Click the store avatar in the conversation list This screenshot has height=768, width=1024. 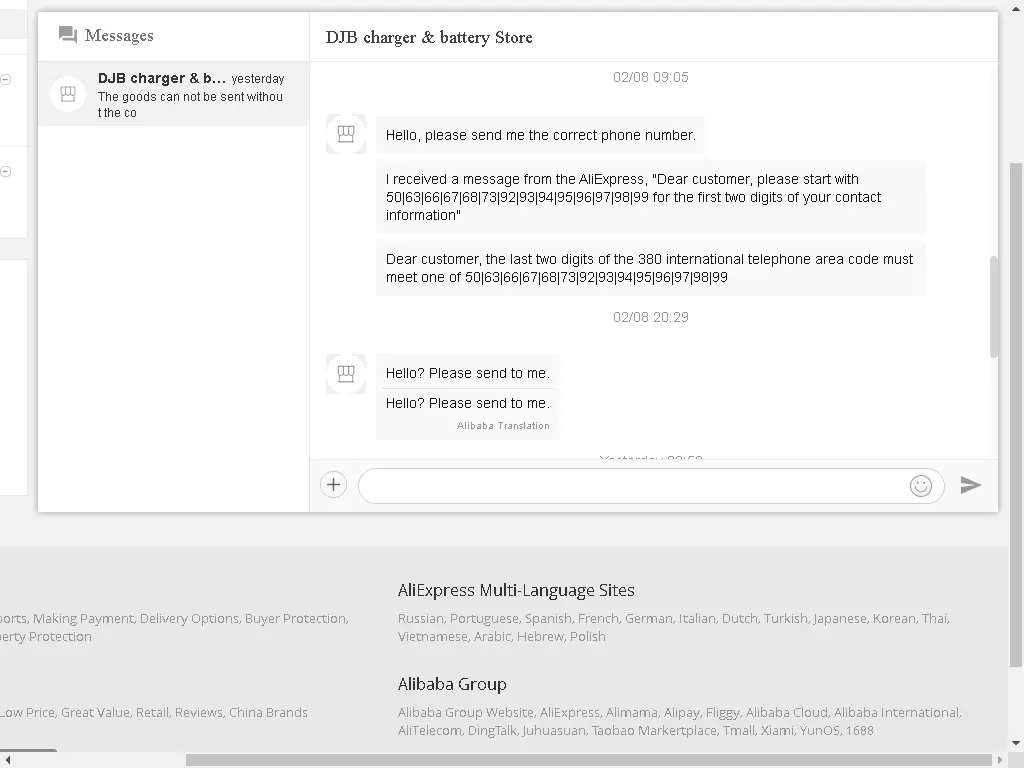[68, 94]
